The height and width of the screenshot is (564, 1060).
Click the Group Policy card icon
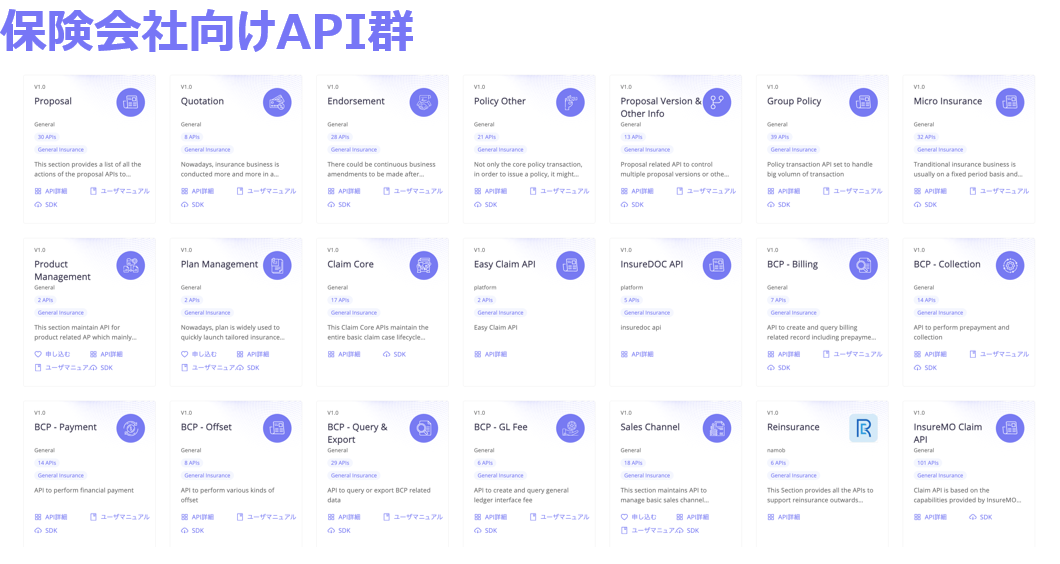pos(863,102)
